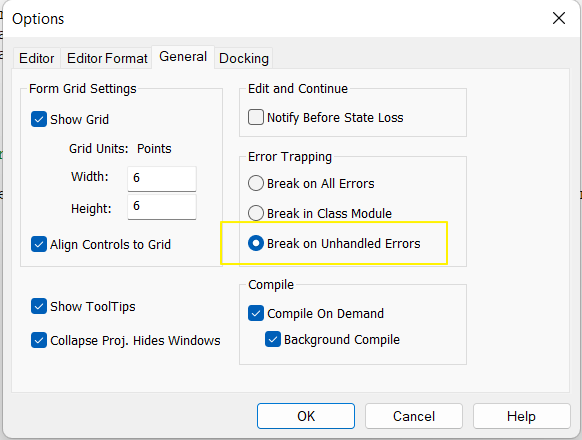The image size is (582, 440).
Task: Click the grid Height input field
Action: [x=162, y=207]
